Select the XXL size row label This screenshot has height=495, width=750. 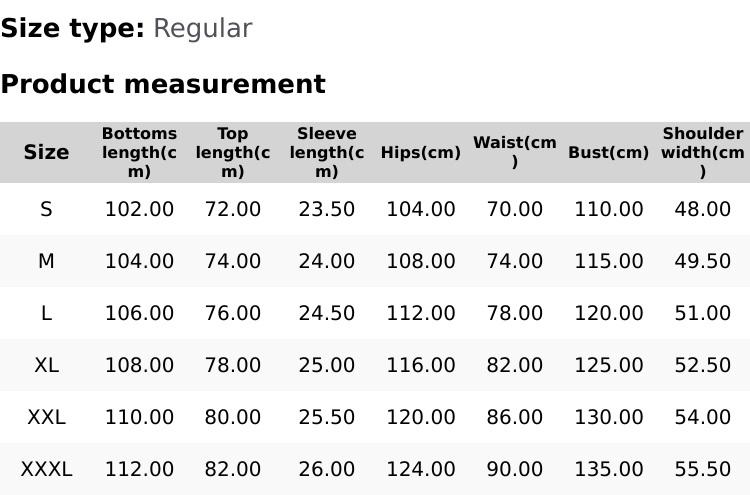pyautogui.click(x=46, y=417)
